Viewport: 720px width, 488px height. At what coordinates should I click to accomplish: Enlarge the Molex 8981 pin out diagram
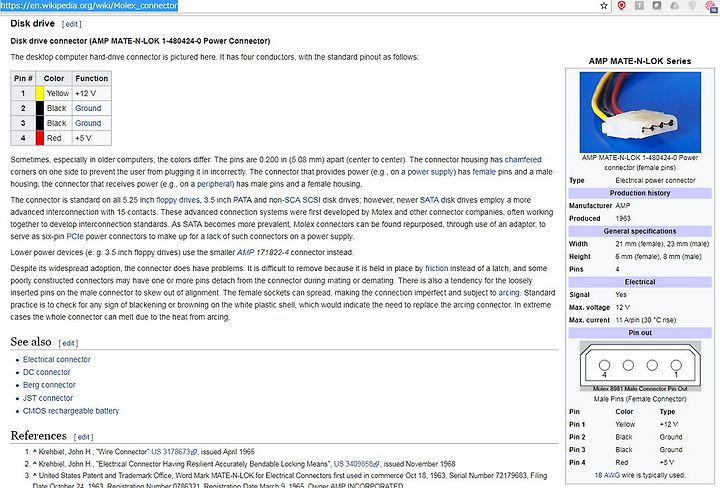click(x=640, y=366)
